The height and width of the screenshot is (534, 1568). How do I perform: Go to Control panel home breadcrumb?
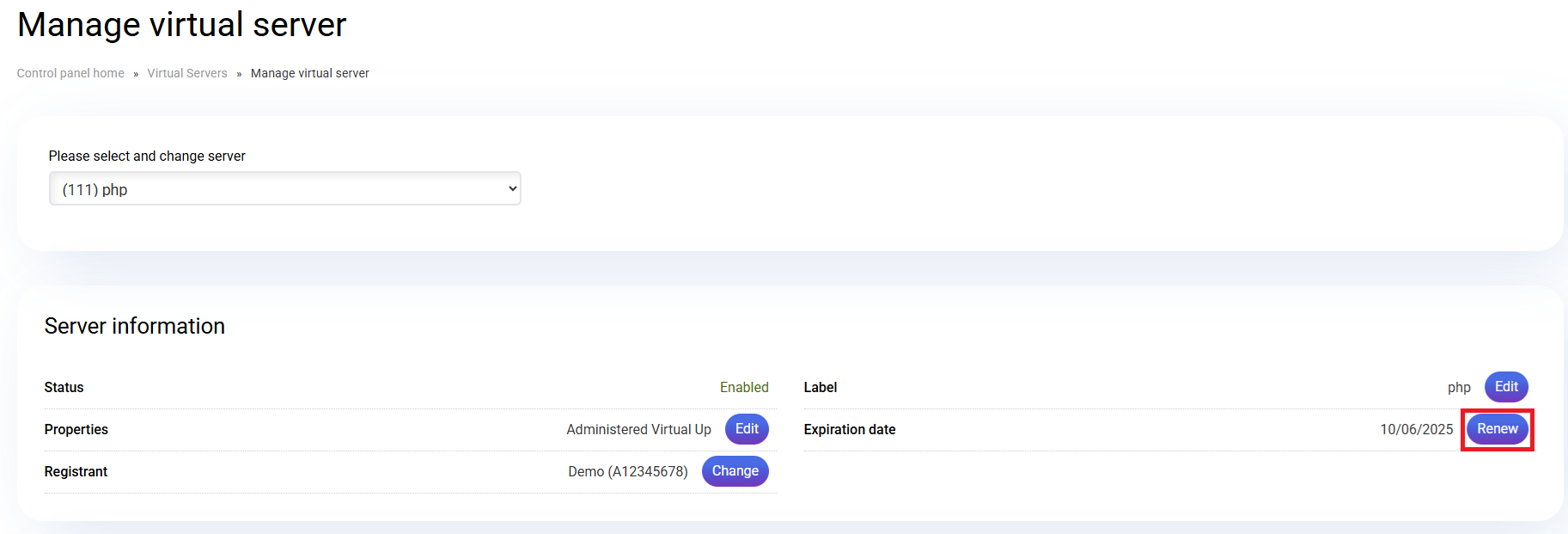tap(70, 73)
